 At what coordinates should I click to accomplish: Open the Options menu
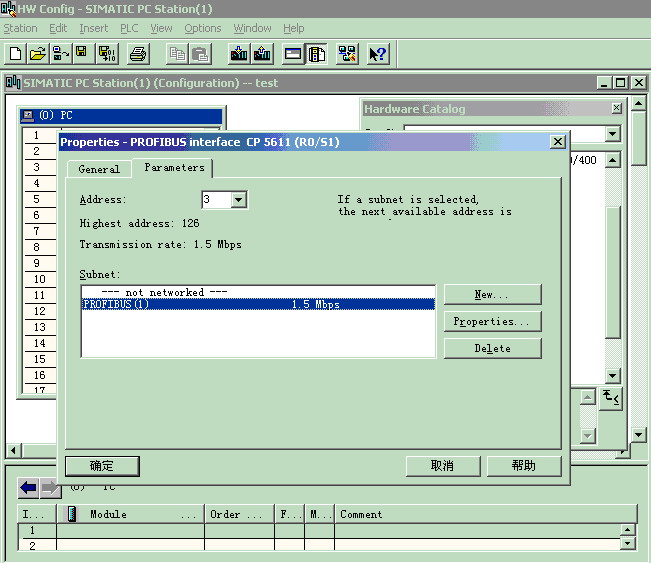(x=203, y=28)
